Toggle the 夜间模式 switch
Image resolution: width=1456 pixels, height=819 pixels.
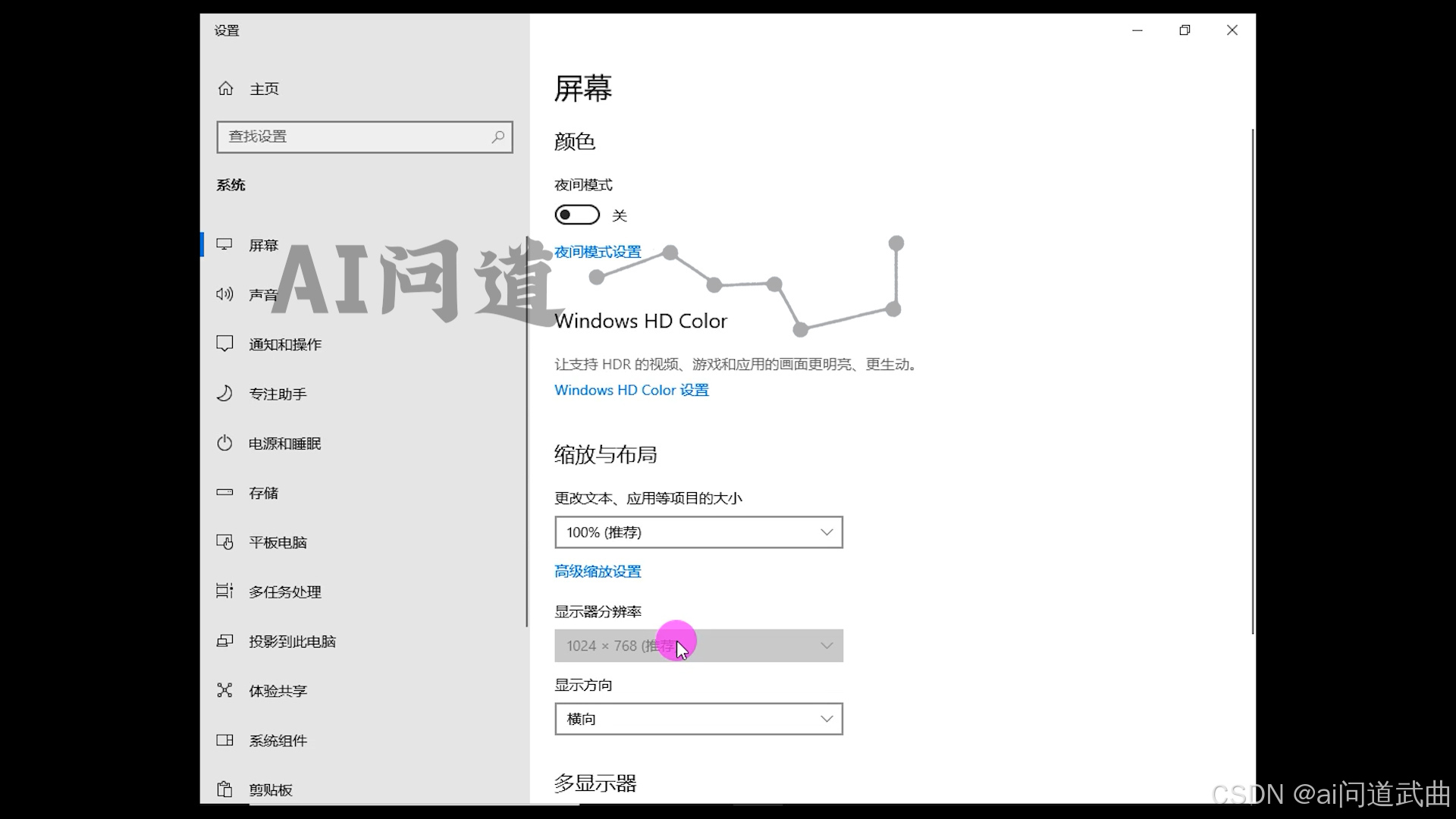pos(577,215)
